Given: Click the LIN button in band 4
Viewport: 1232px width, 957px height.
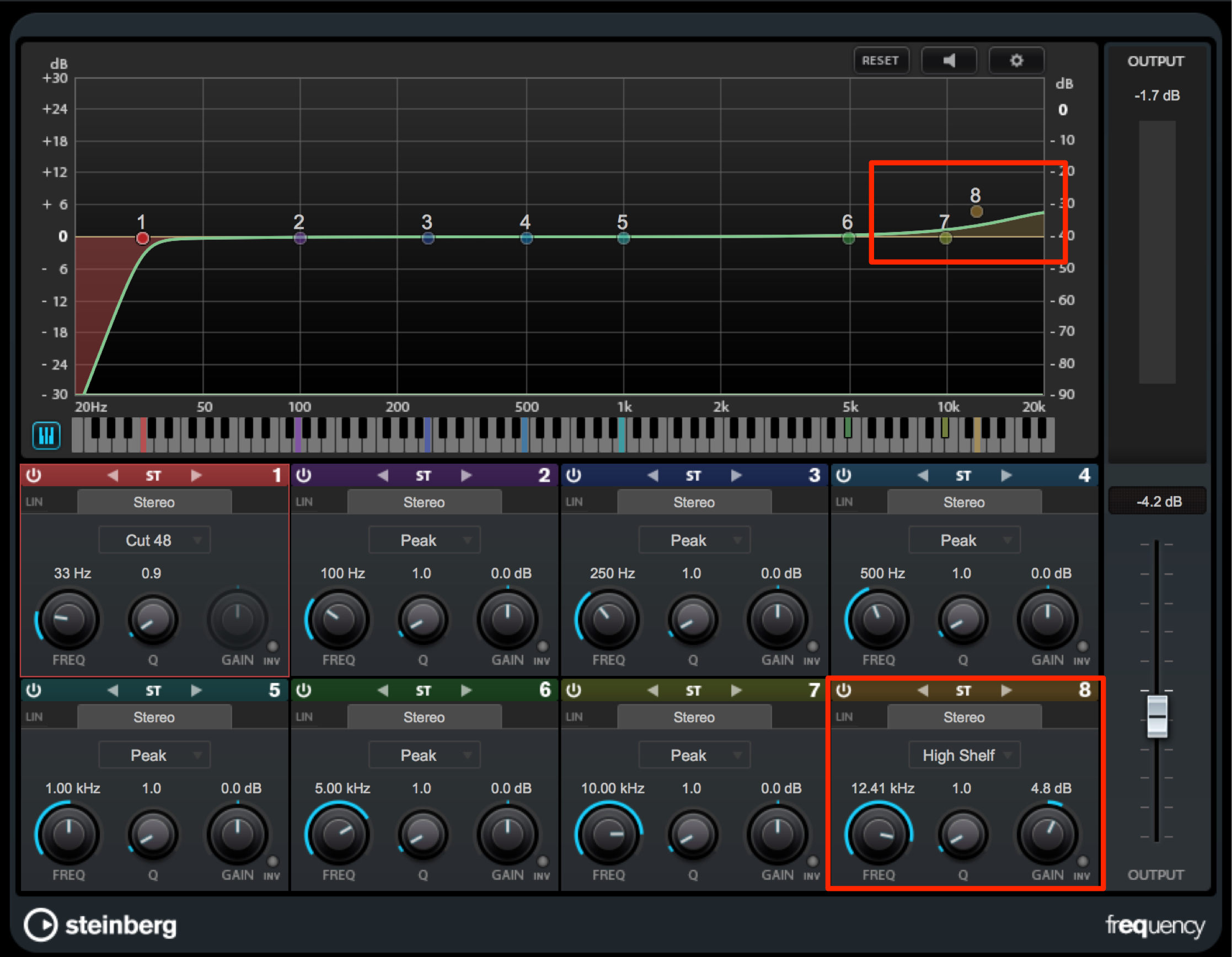Looking at the screenshot, I should [844, 502].
